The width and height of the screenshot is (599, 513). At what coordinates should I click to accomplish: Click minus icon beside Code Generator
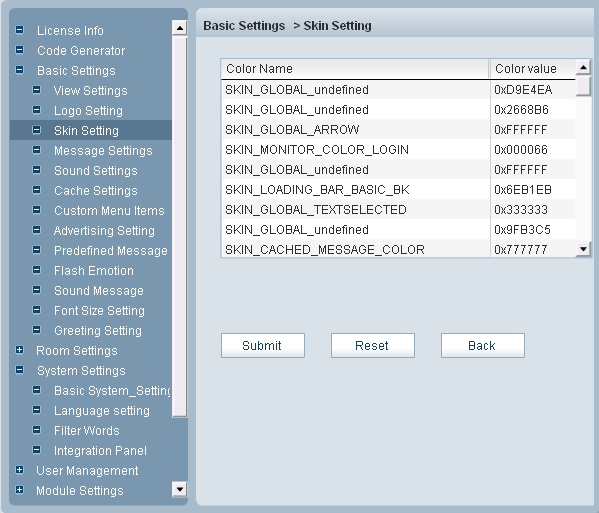[19, 50]
